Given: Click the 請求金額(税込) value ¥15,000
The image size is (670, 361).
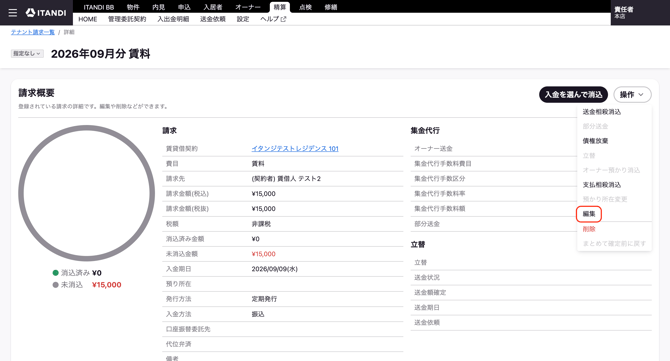Looking at the screenshot, I should tap(264, 194).
